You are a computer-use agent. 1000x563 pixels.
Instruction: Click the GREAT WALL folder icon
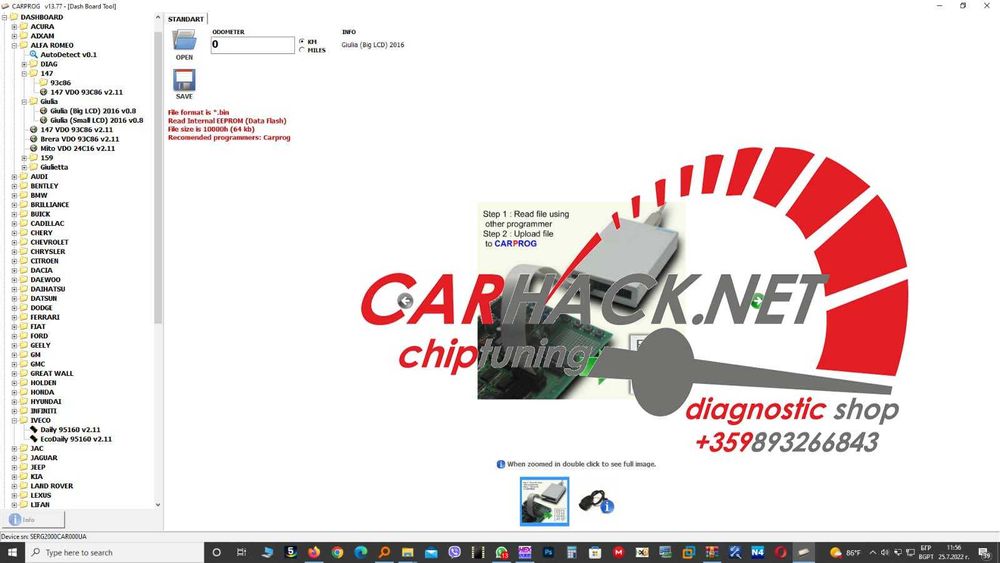point(24,374)
